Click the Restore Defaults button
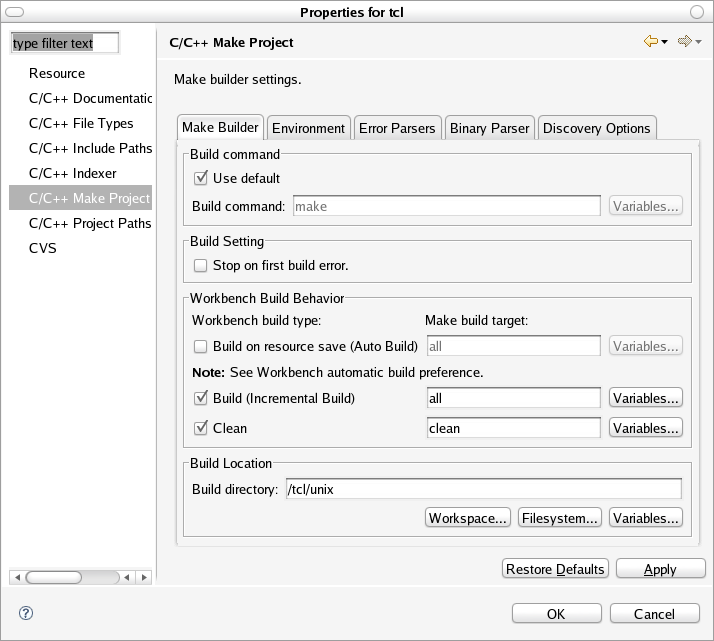This screenshot has height=641, width=714. point(555,569)
